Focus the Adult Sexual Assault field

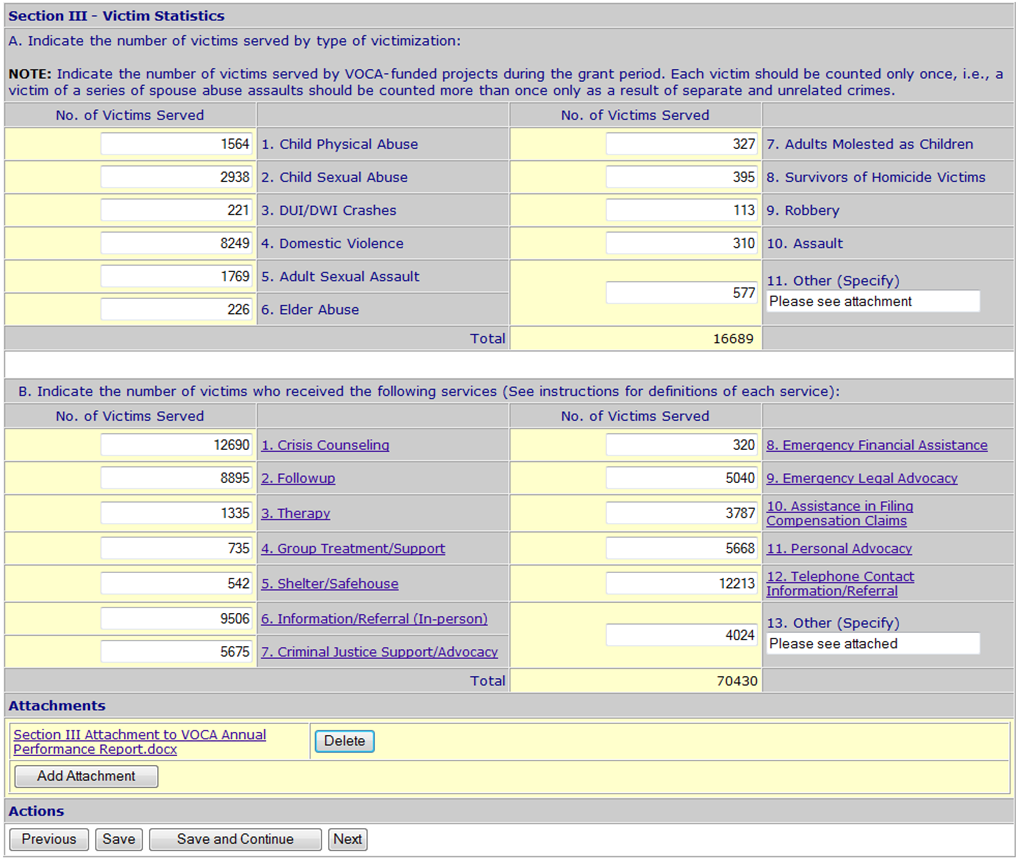(x=176, y=276)
